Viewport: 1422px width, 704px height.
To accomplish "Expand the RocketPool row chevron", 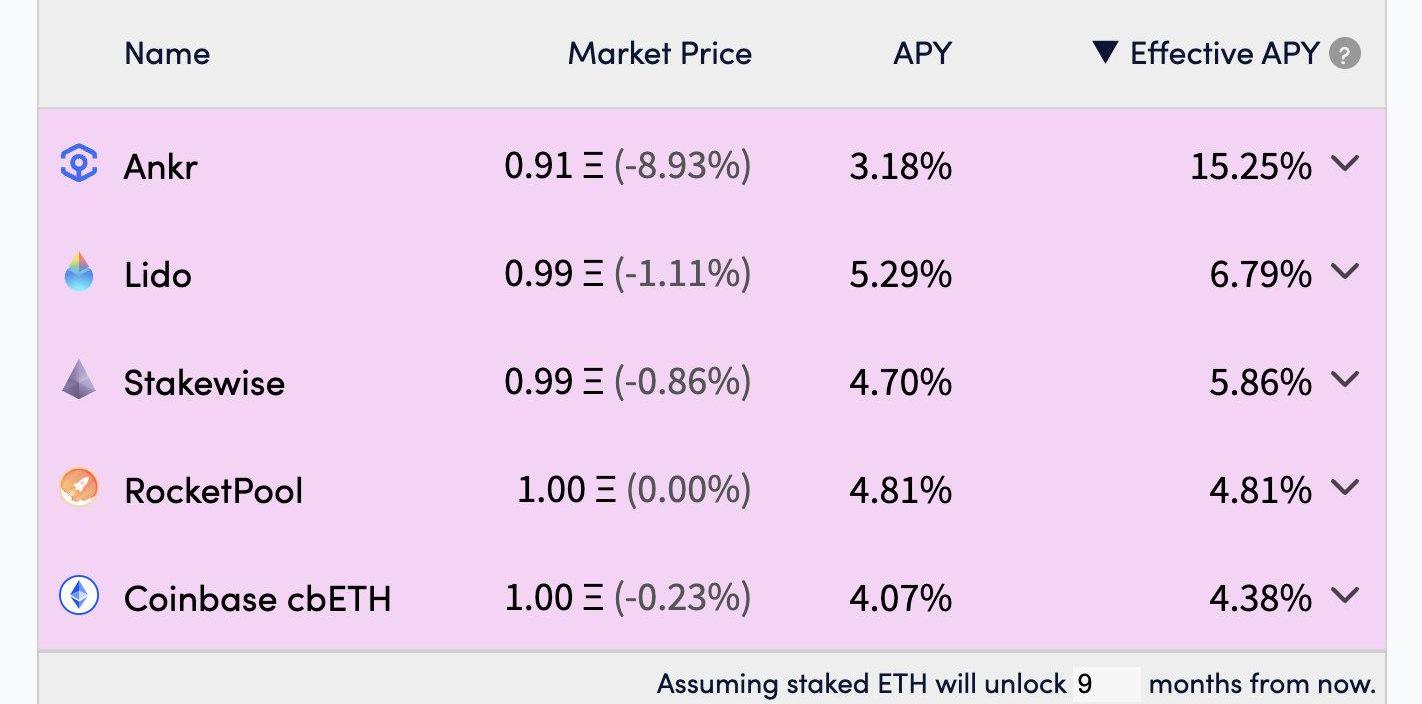I will pyautogui.click(x=1346, y=487).
